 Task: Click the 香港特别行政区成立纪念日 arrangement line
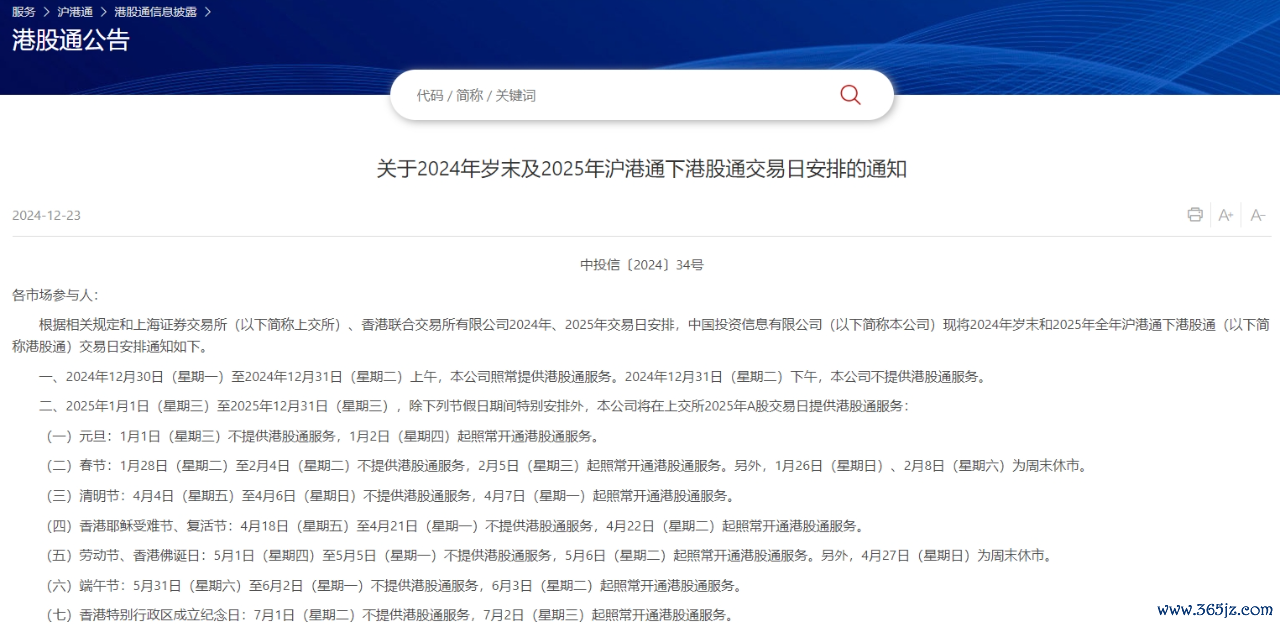pyautogui.click(x=389, y=614)
